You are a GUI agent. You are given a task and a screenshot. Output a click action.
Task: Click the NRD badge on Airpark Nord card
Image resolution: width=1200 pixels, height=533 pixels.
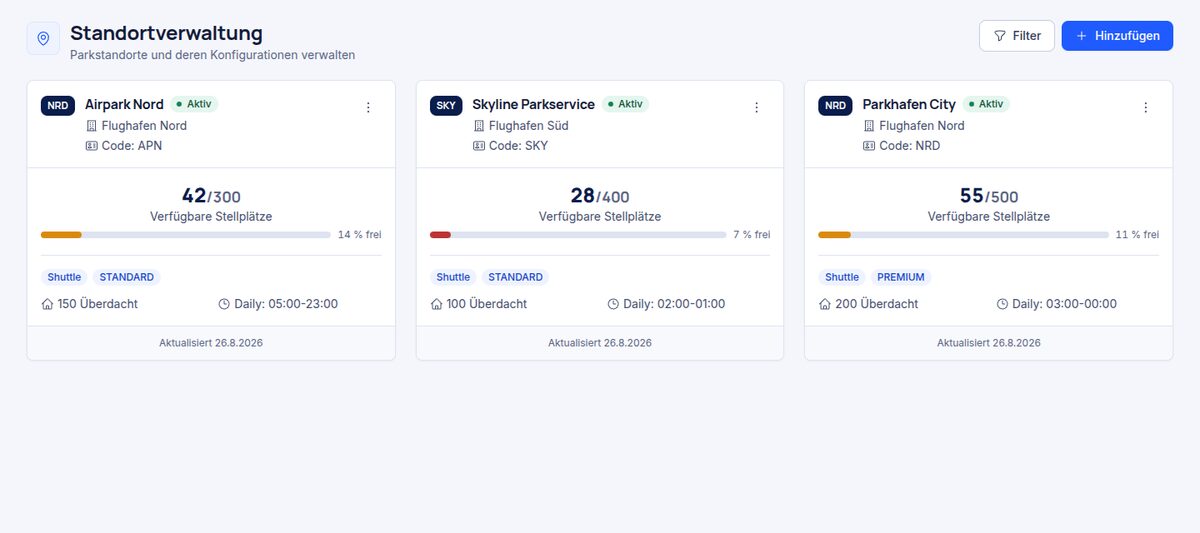(x=58, y=105)
